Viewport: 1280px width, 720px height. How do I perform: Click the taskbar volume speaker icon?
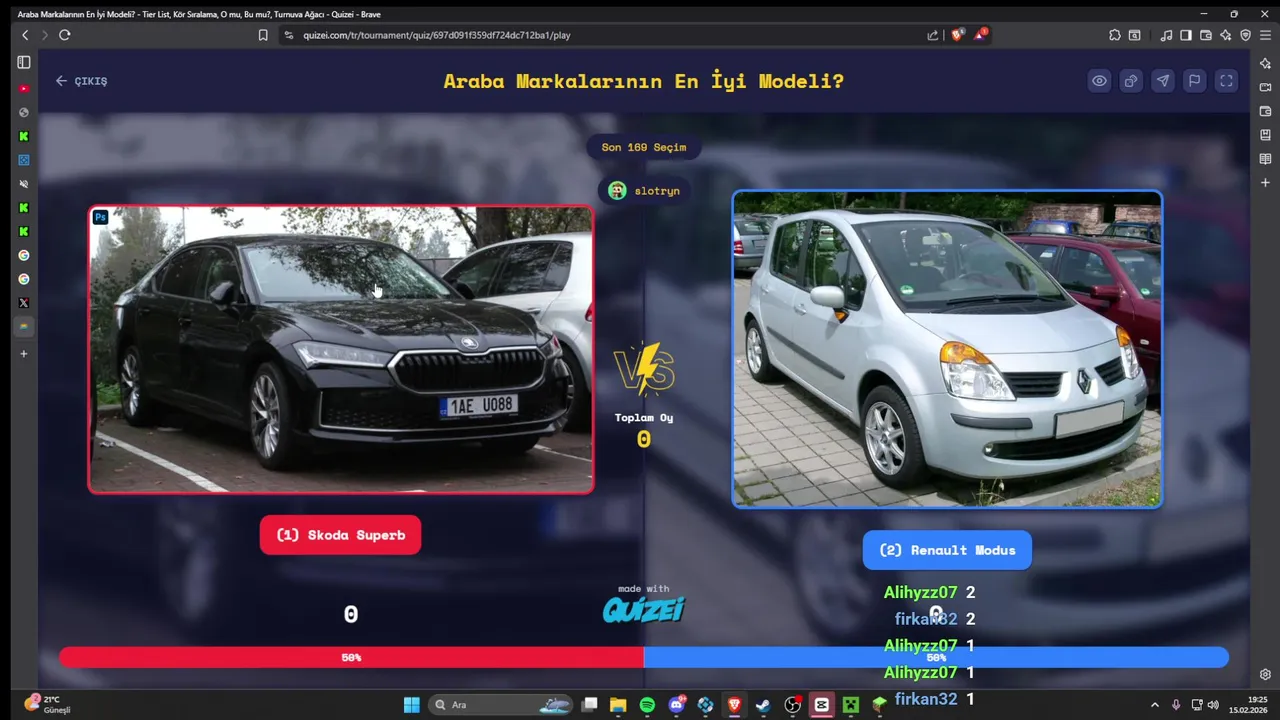[x=1213, y=705]
